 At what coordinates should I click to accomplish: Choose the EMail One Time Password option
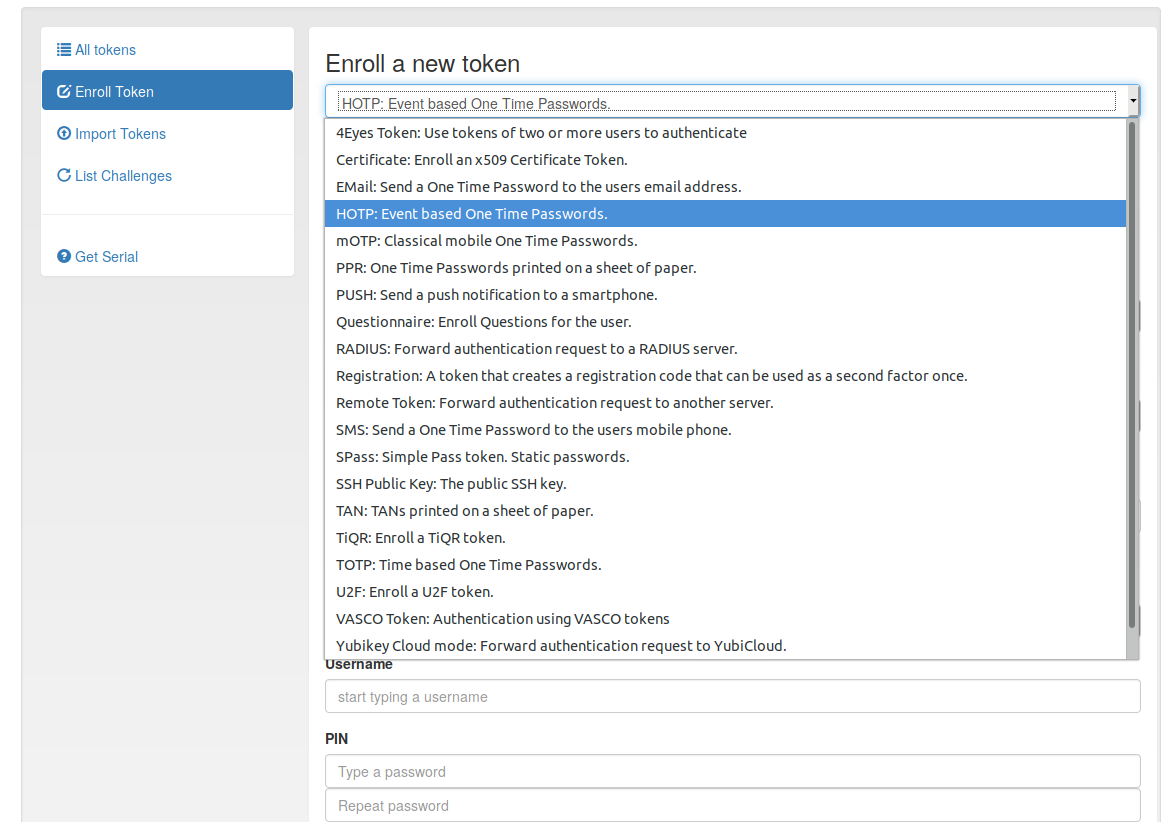tap(726, 186)
